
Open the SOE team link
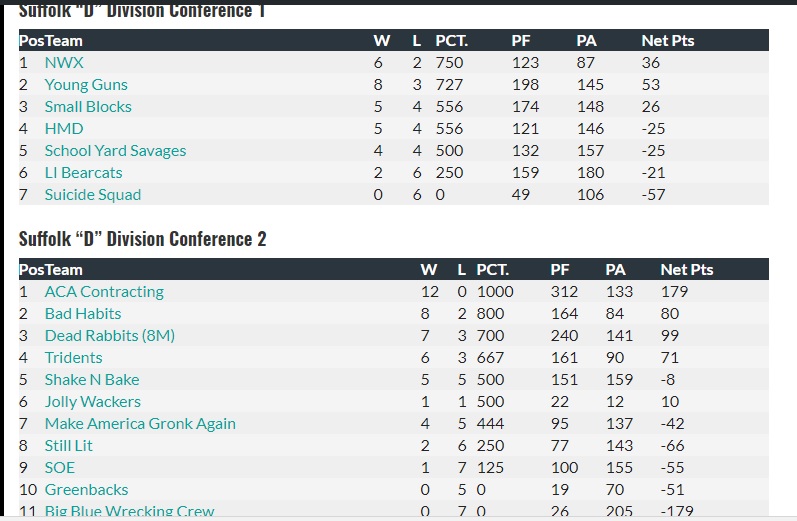(60, 468)
